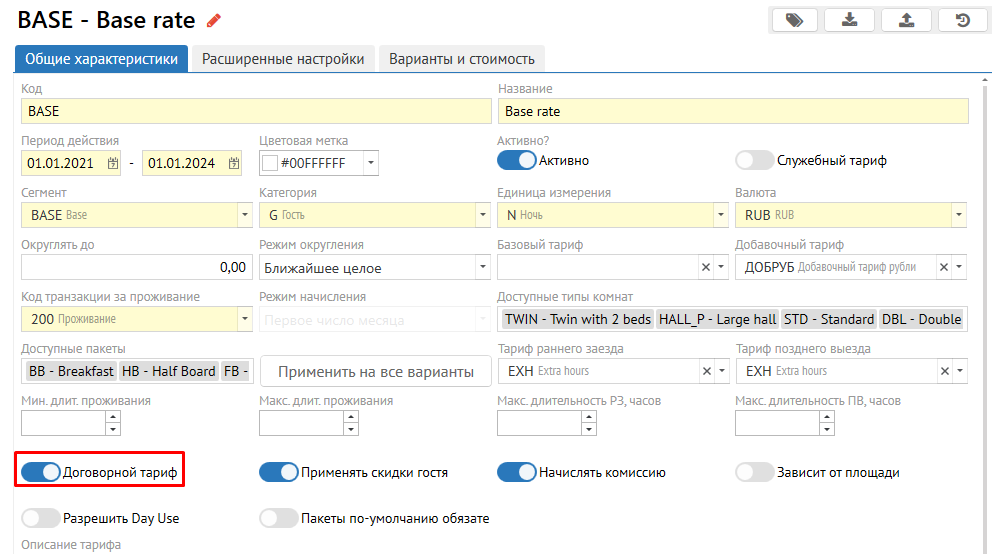Click the upload icon button
Viewport: 992px width, 554px height.
click(906, 20)
